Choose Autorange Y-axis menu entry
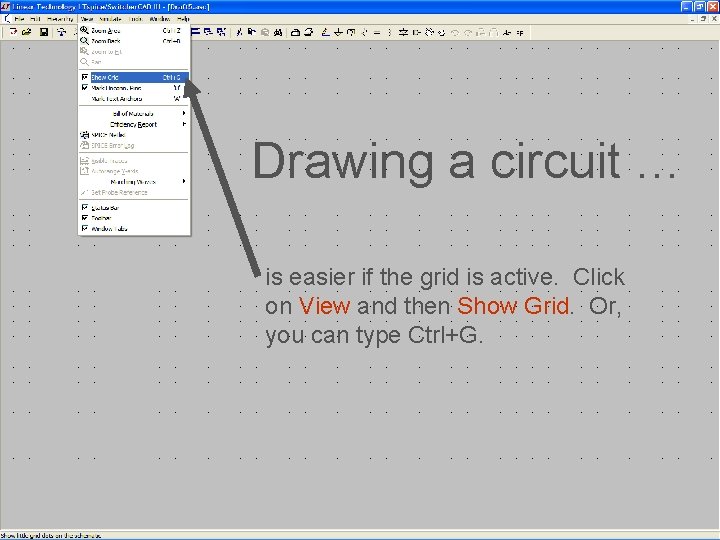 (x=134, y=171)
